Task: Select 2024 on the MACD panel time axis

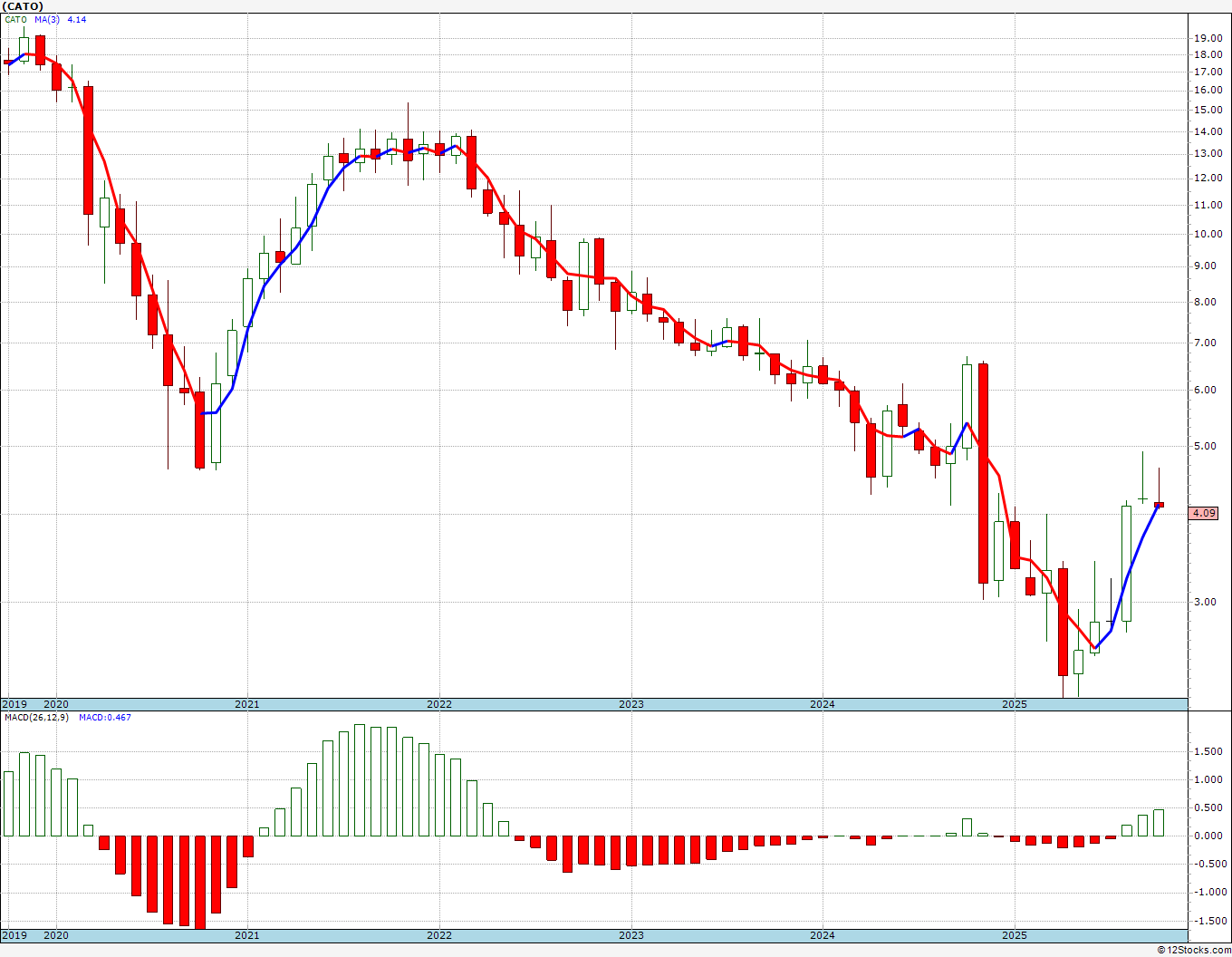Action: (x=823, y=935)
